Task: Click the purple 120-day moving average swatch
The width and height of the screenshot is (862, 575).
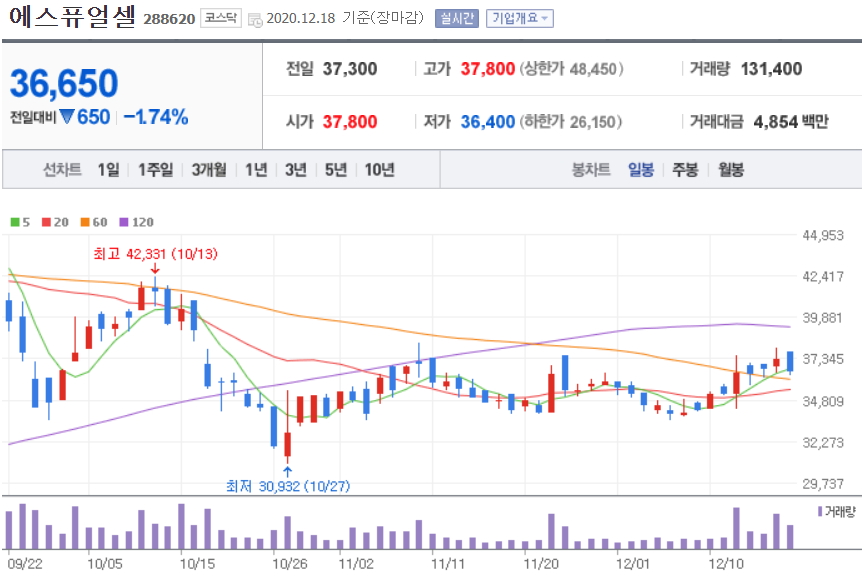Action: tap(124, 222)
